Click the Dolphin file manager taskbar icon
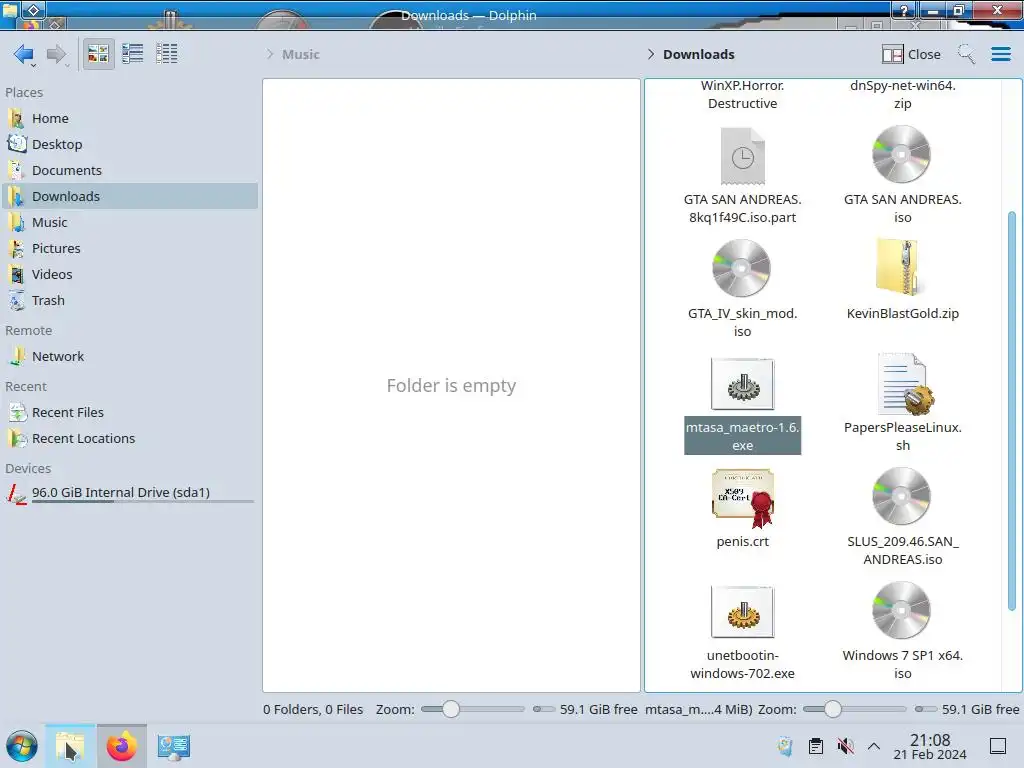 pos(70,746)
